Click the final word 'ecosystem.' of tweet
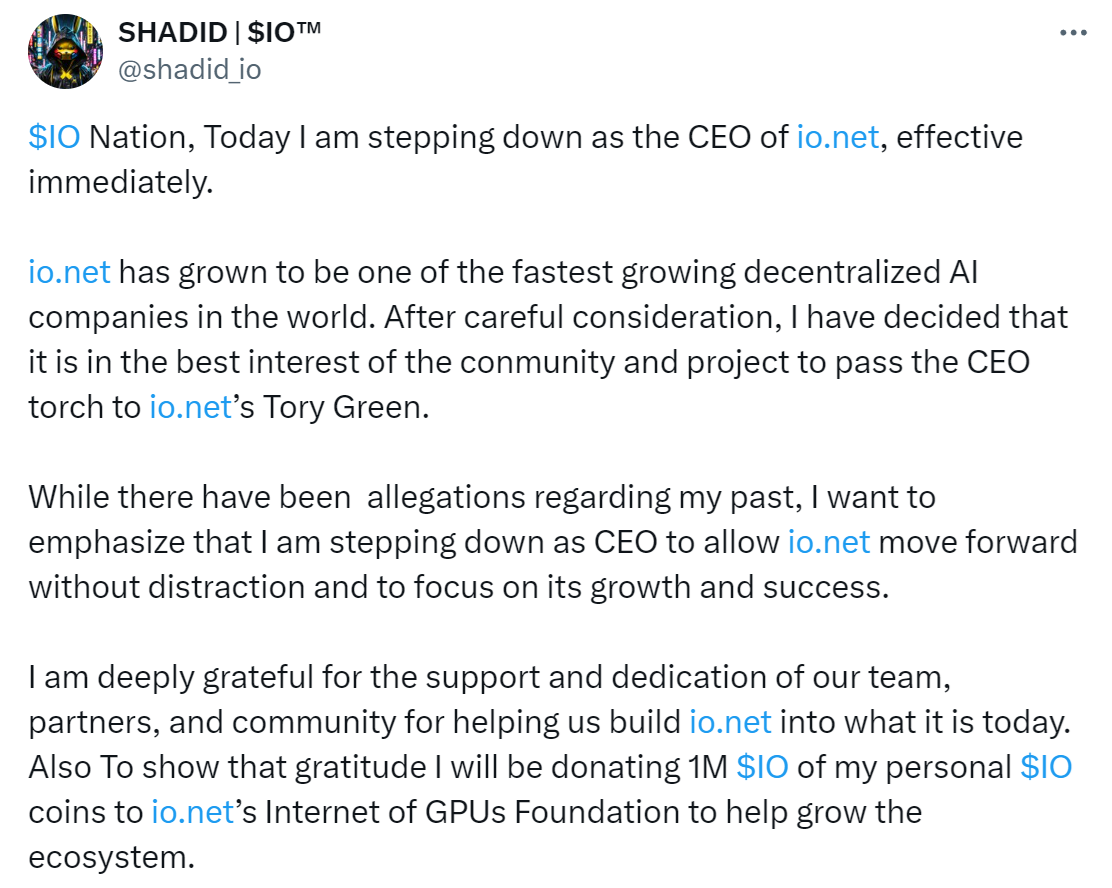This screenshot has width=1112, height=888. (x=111, y=857)
